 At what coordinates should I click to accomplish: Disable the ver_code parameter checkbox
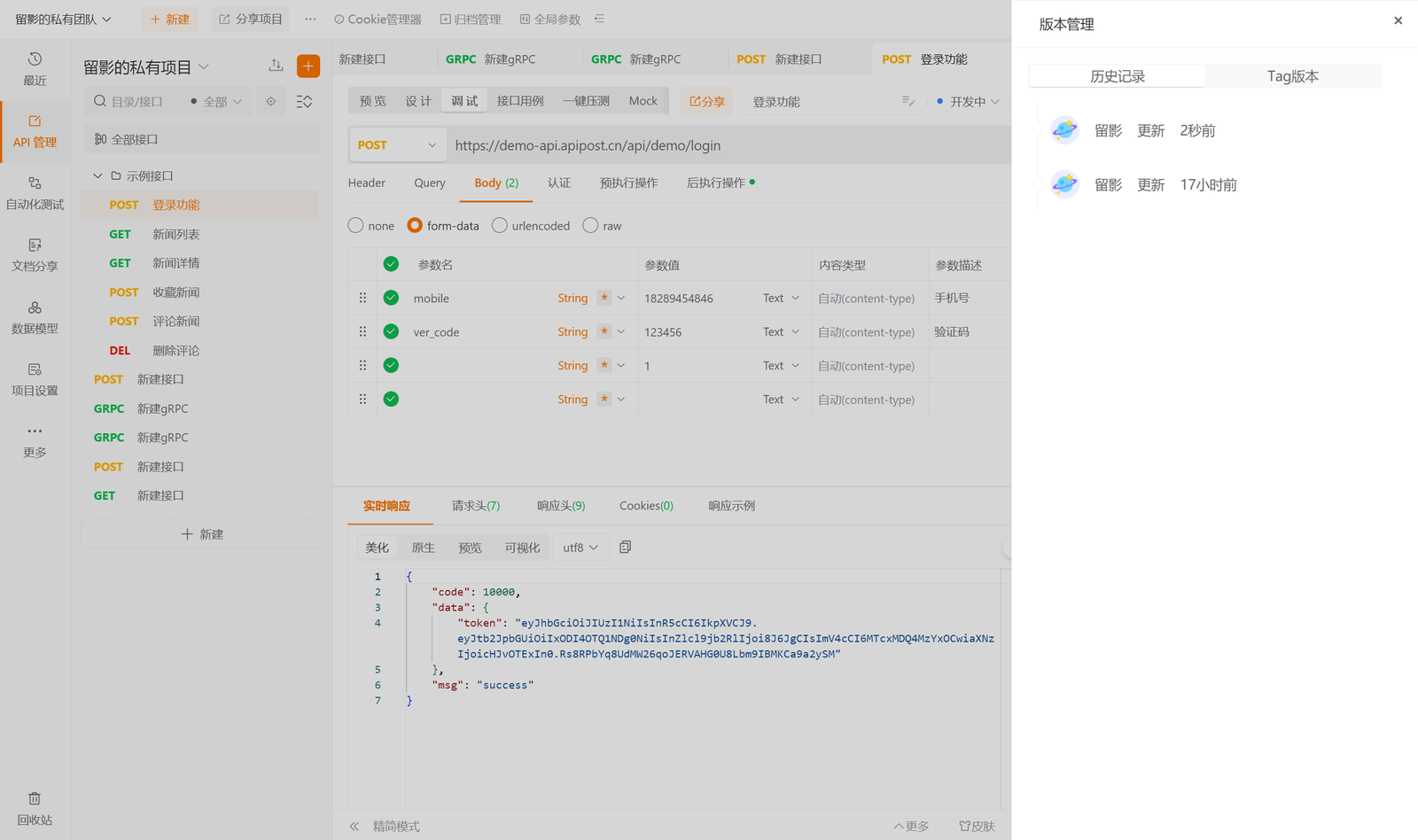click(391, 331)
